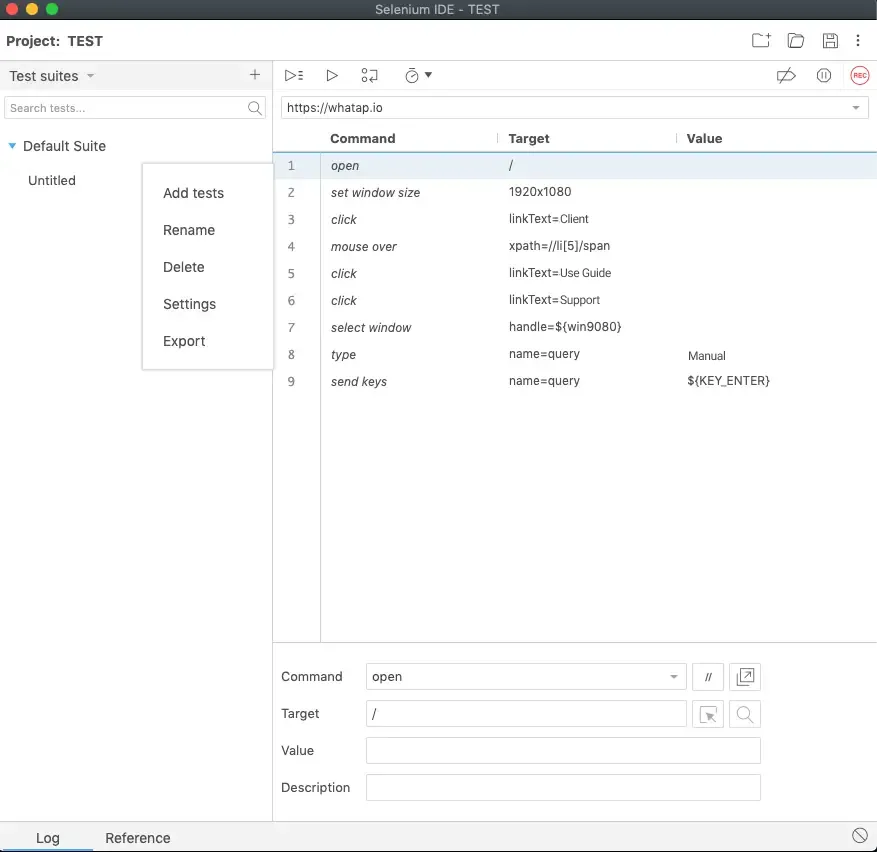Toggle pause on exceptions icon

(x=823, y=75)
